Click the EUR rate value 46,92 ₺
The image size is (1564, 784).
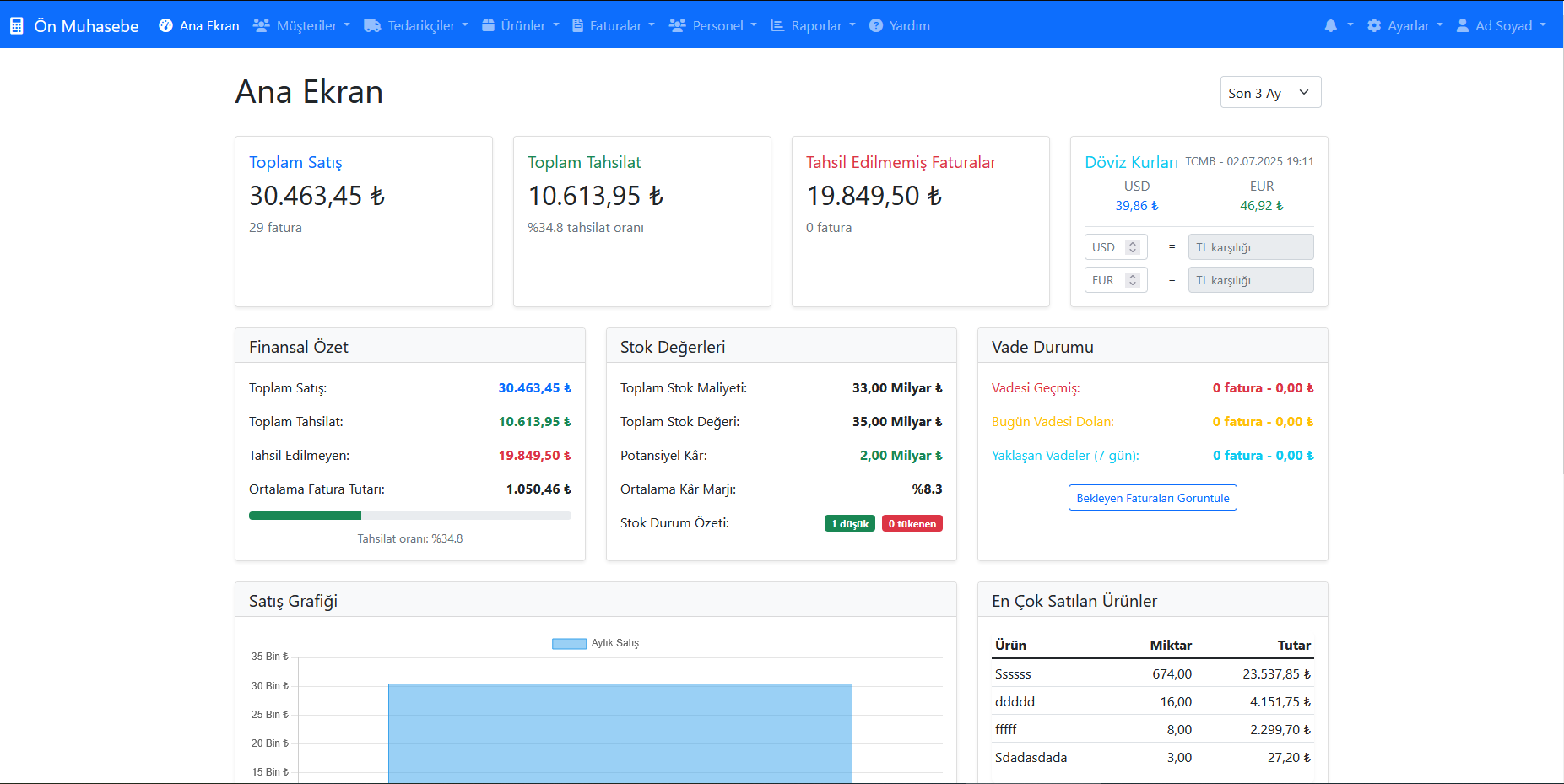[1262, 206]
